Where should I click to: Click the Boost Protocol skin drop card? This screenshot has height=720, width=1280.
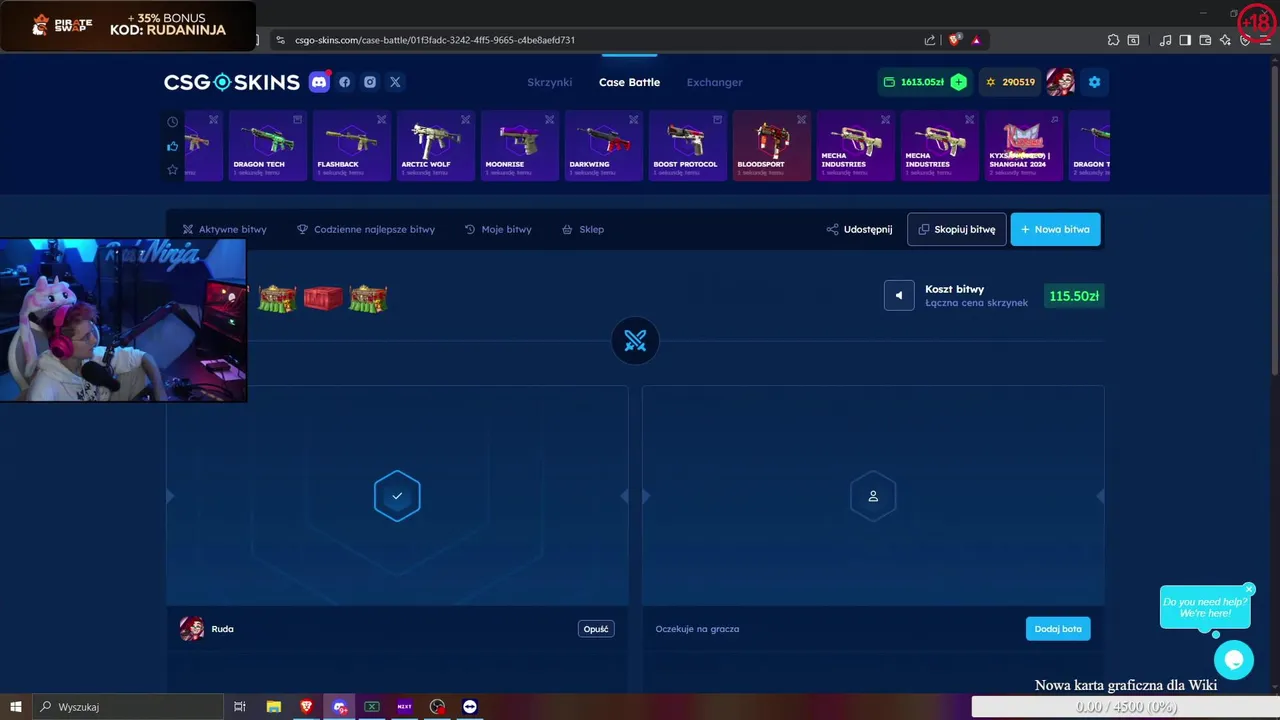pyautogui.click(x=687, y=145)
